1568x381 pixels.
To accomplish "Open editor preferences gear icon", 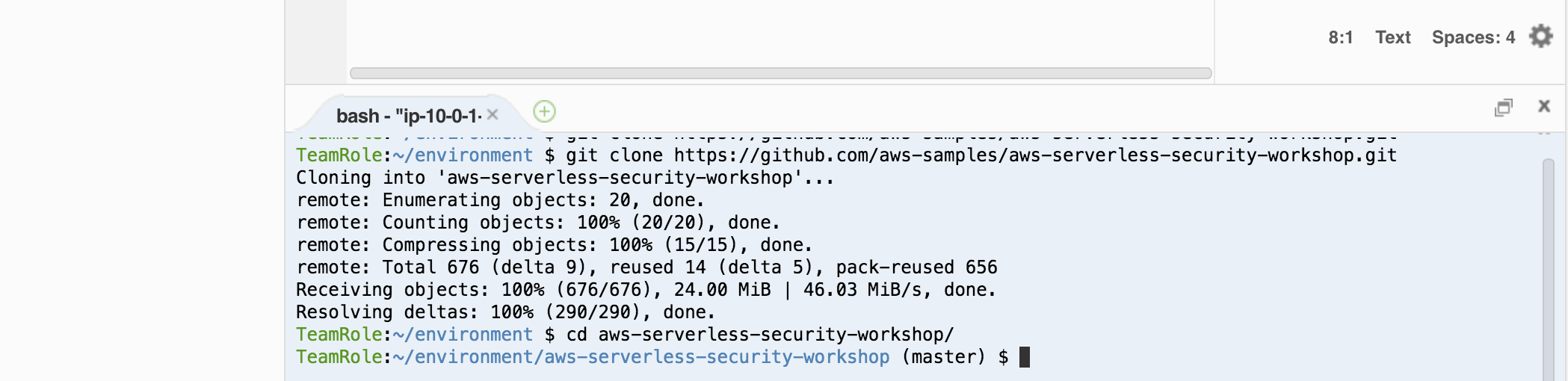I will (1541, 37).
